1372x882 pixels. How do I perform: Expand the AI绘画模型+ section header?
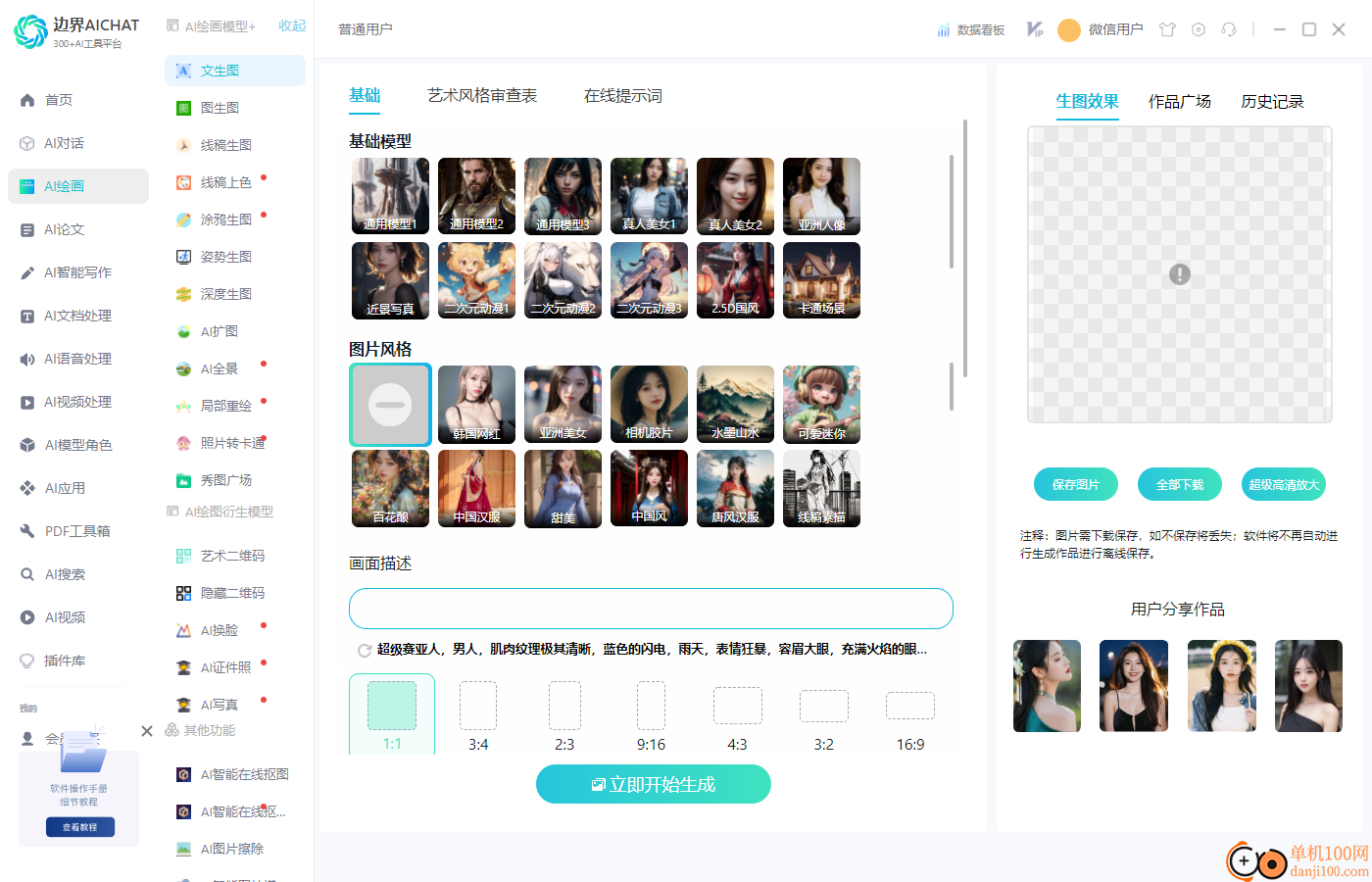pos(212,26)
